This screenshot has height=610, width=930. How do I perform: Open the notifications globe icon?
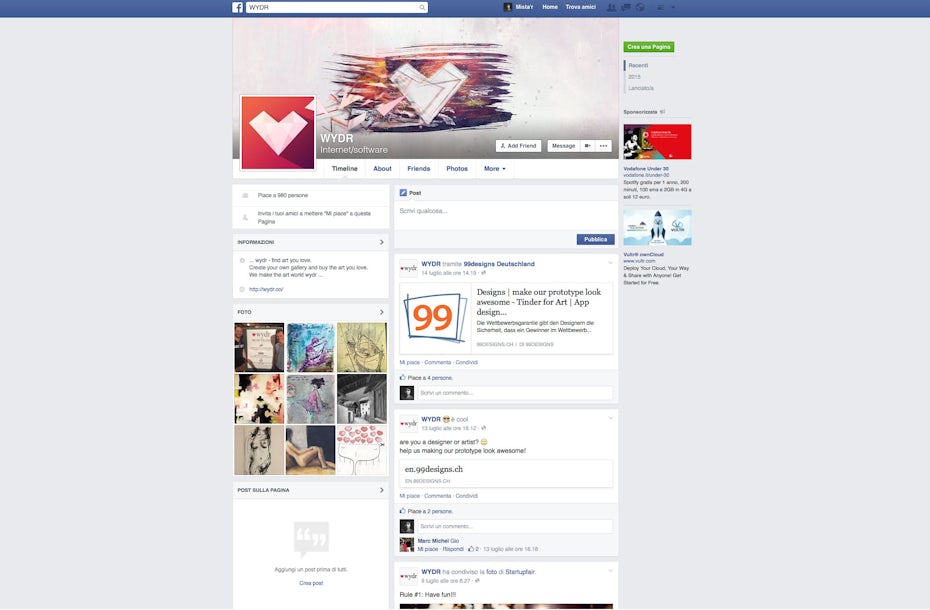click(640, 7)
